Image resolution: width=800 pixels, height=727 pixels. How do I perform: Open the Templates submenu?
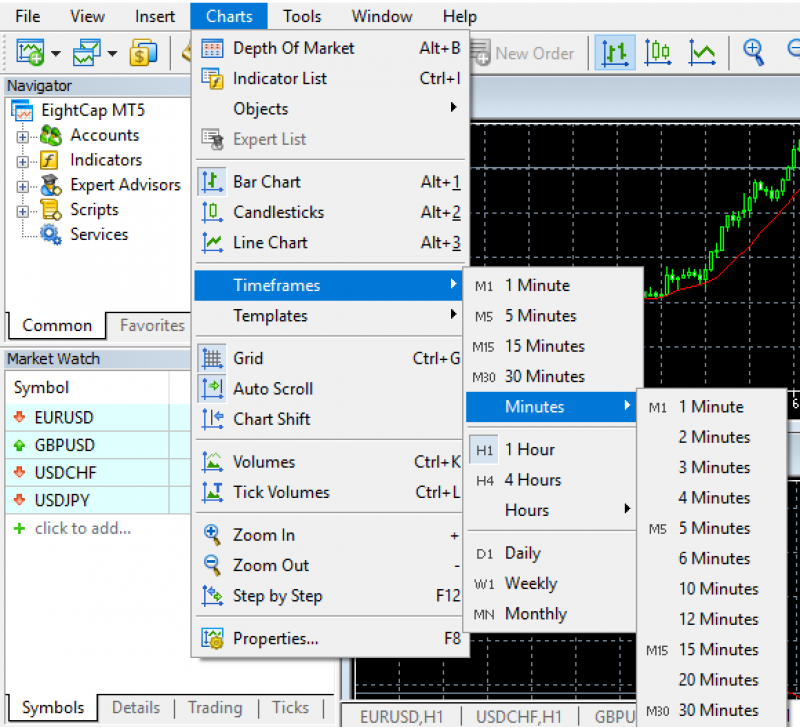(x=329, y=316)
